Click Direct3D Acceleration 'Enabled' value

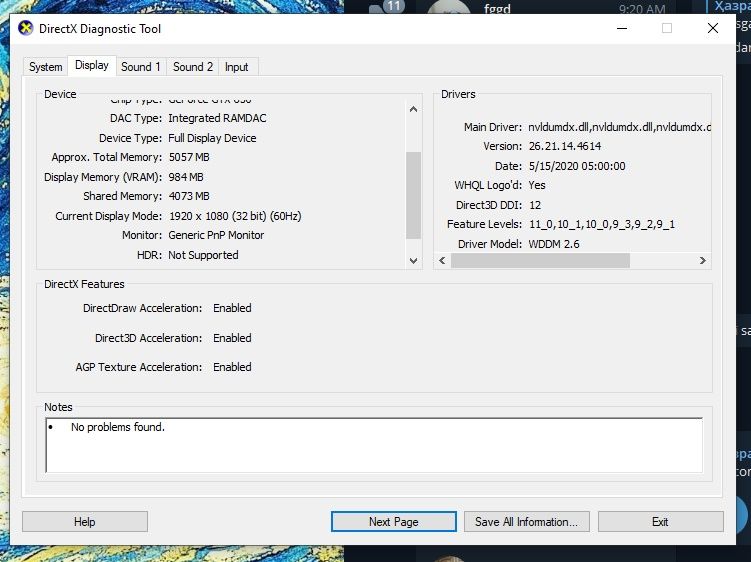point(232,338)
